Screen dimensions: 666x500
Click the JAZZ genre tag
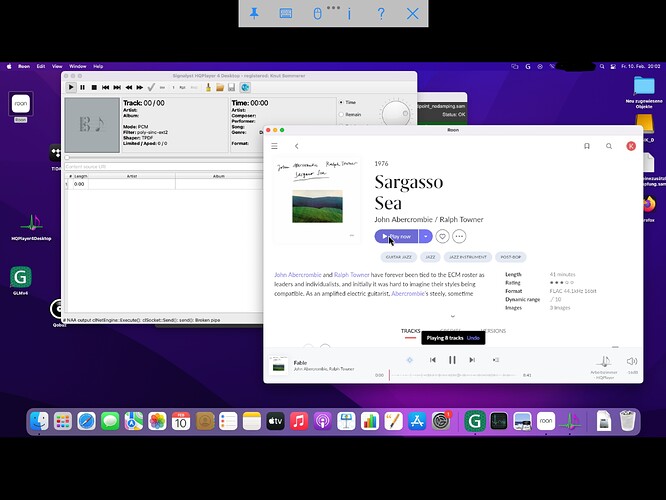[x=430, y=257]
